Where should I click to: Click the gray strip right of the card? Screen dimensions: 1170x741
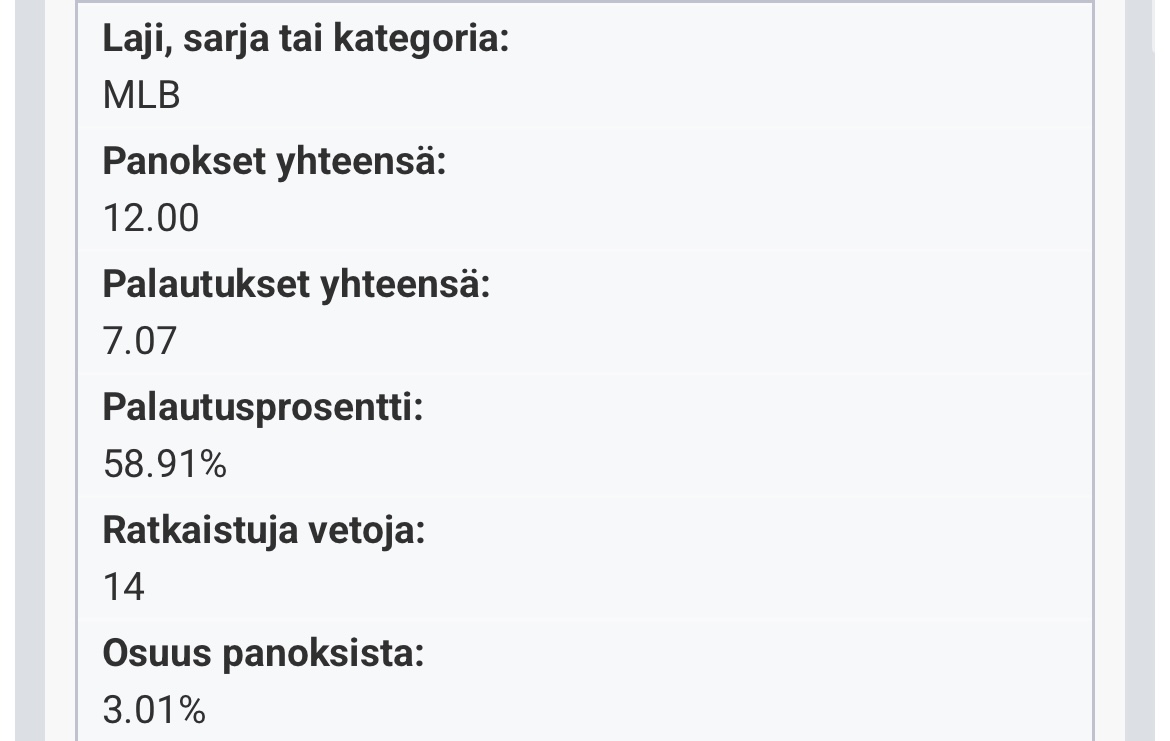tap(1140, 370)
